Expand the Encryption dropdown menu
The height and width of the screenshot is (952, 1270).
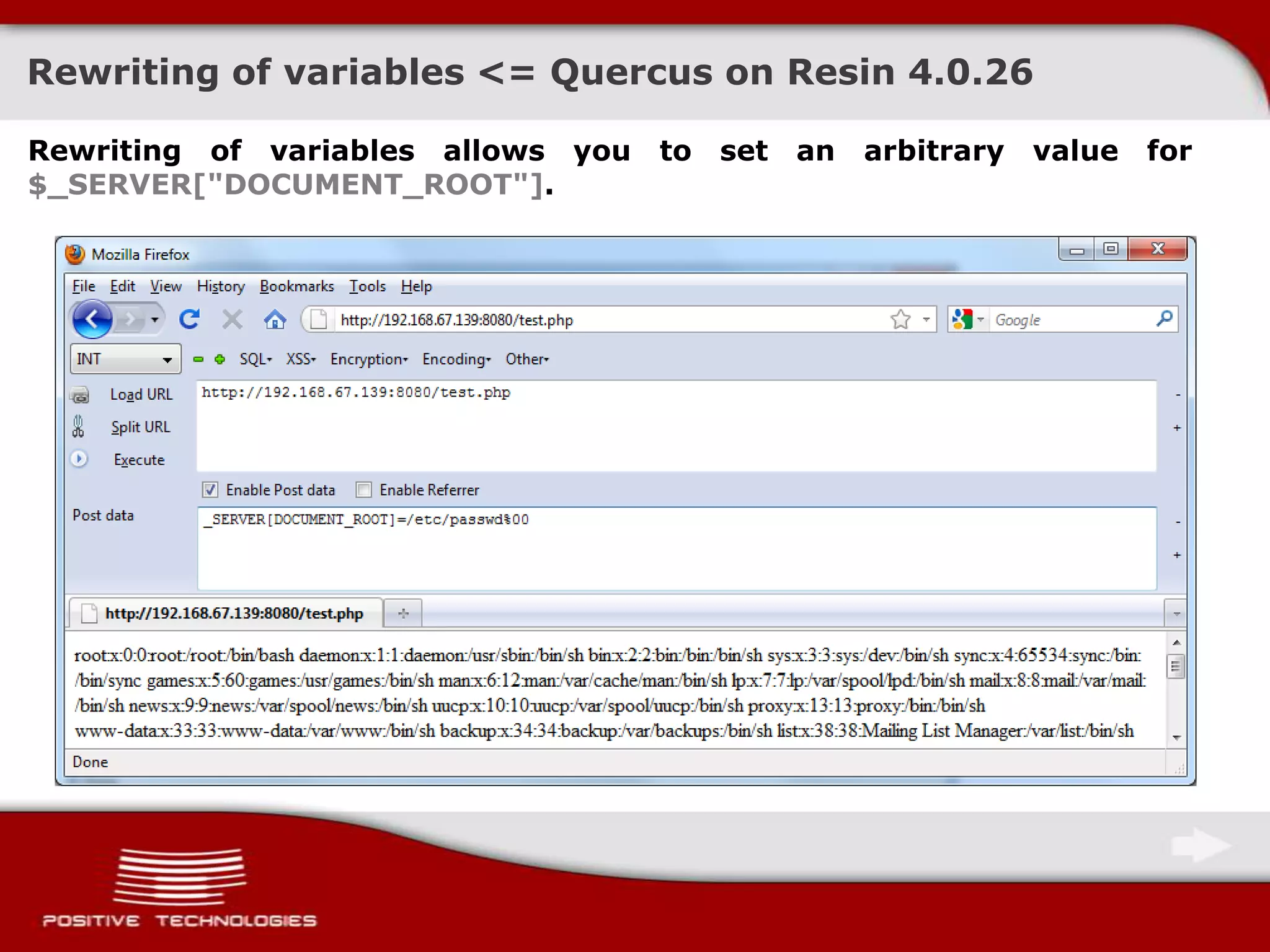tap(369, 359)
